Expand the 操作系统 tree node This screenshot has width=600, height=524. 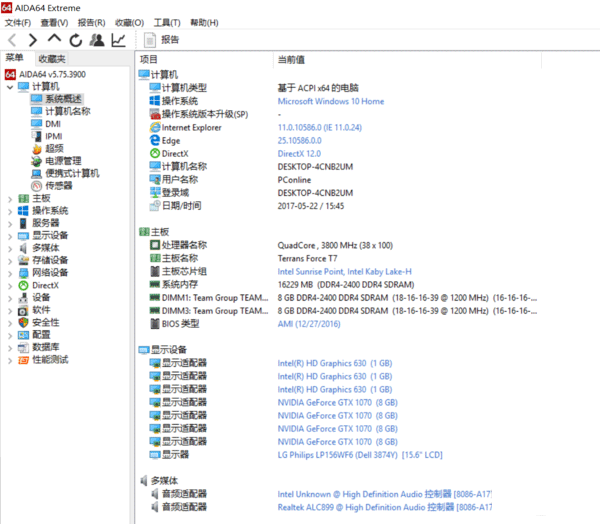click(x=10, y=211)
